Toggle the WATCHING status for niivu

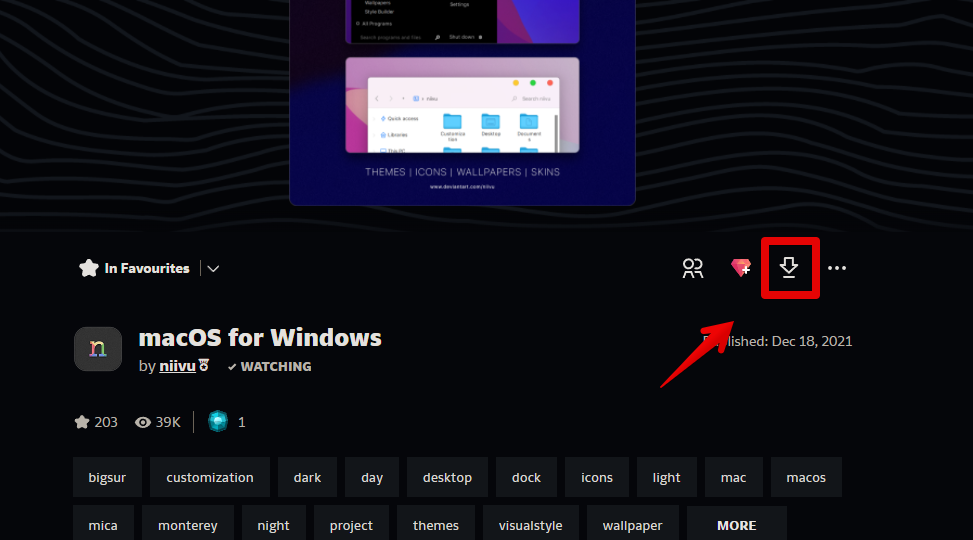[x=269, y=367]
